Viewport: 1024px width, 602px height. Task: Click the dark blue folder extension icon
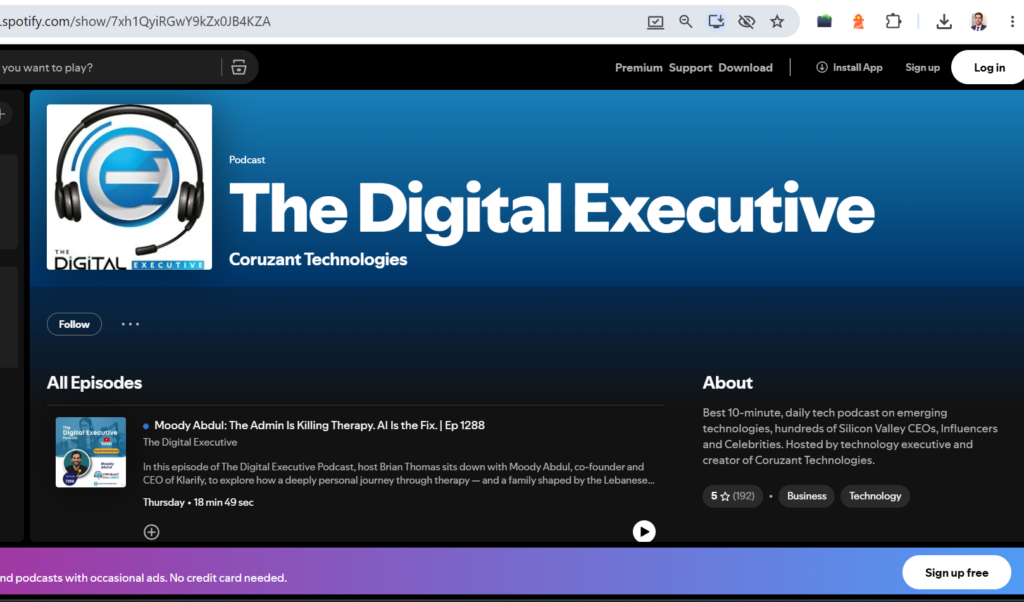(824, 22)
